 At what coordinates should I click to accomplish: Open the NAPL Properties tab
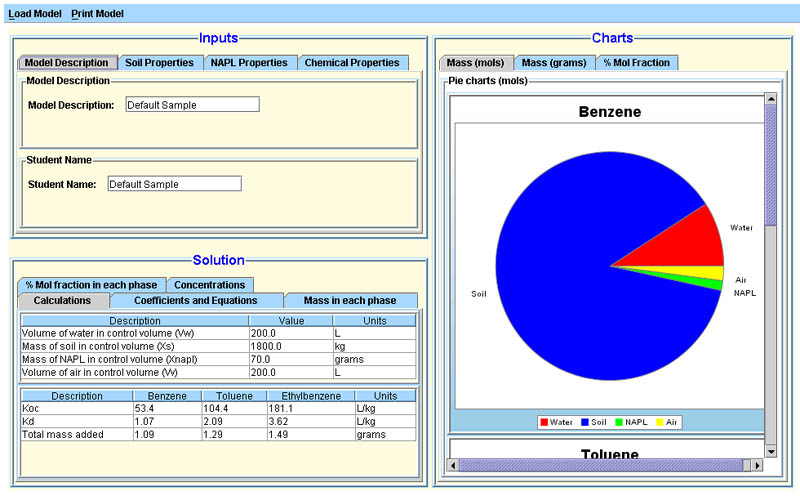[x=249, y=62]
